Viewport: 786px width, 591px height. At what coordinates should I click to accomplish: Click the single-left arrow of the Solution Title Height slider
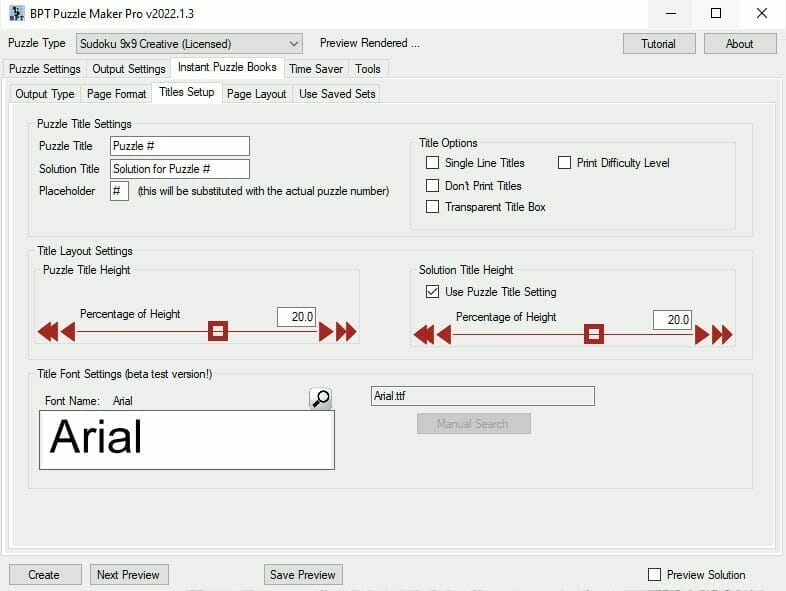point(444,334)
